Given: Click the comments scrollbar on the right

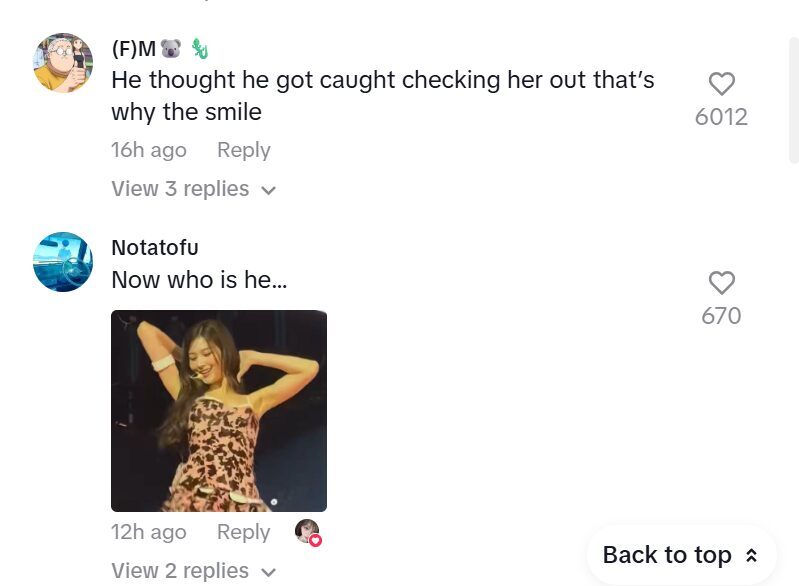Looking at the screenshot, I should [793, 100].
